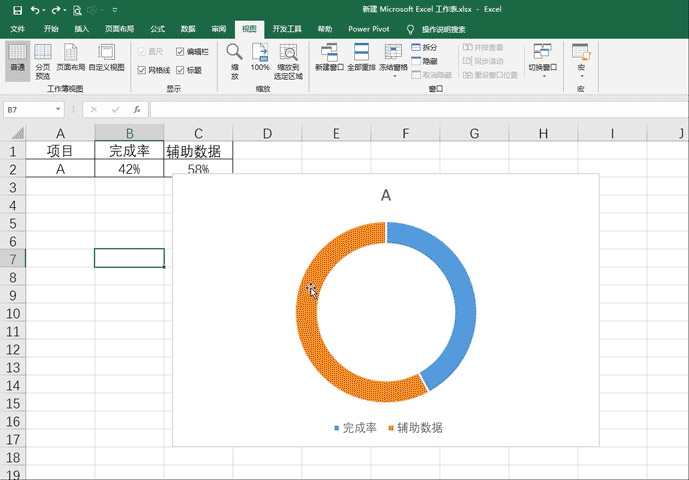Image resolution: width=689 pixels, height=480 pixels.
Task: Click 取消隐藏 unhide window
Action: click(x=432, y=75)
